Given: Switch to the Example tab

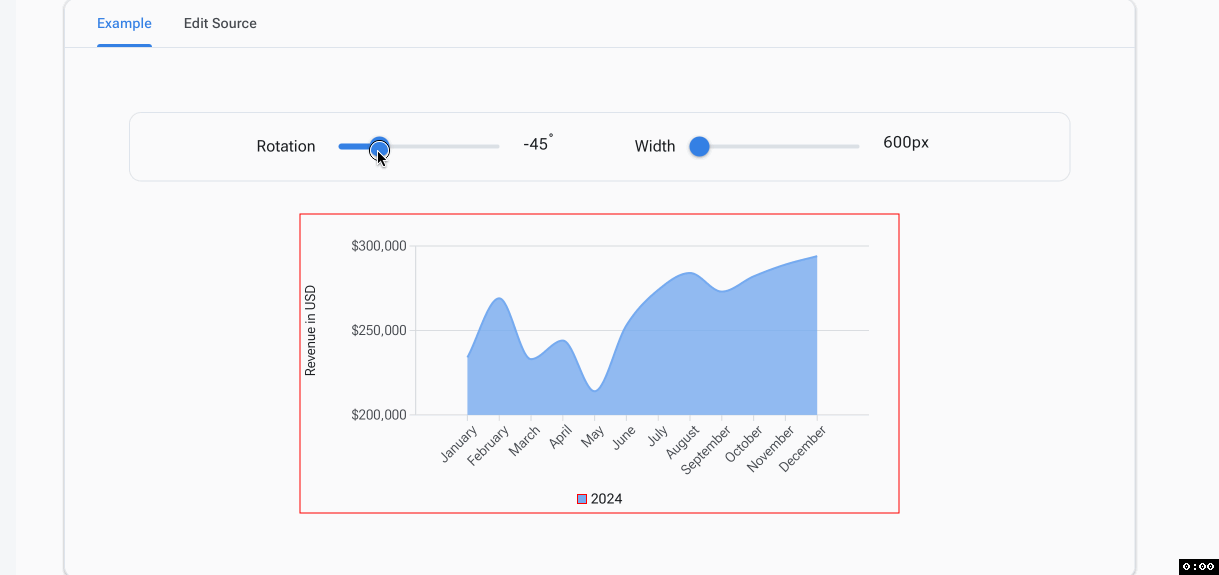Looking at the screenshot, I should point(124,23).
